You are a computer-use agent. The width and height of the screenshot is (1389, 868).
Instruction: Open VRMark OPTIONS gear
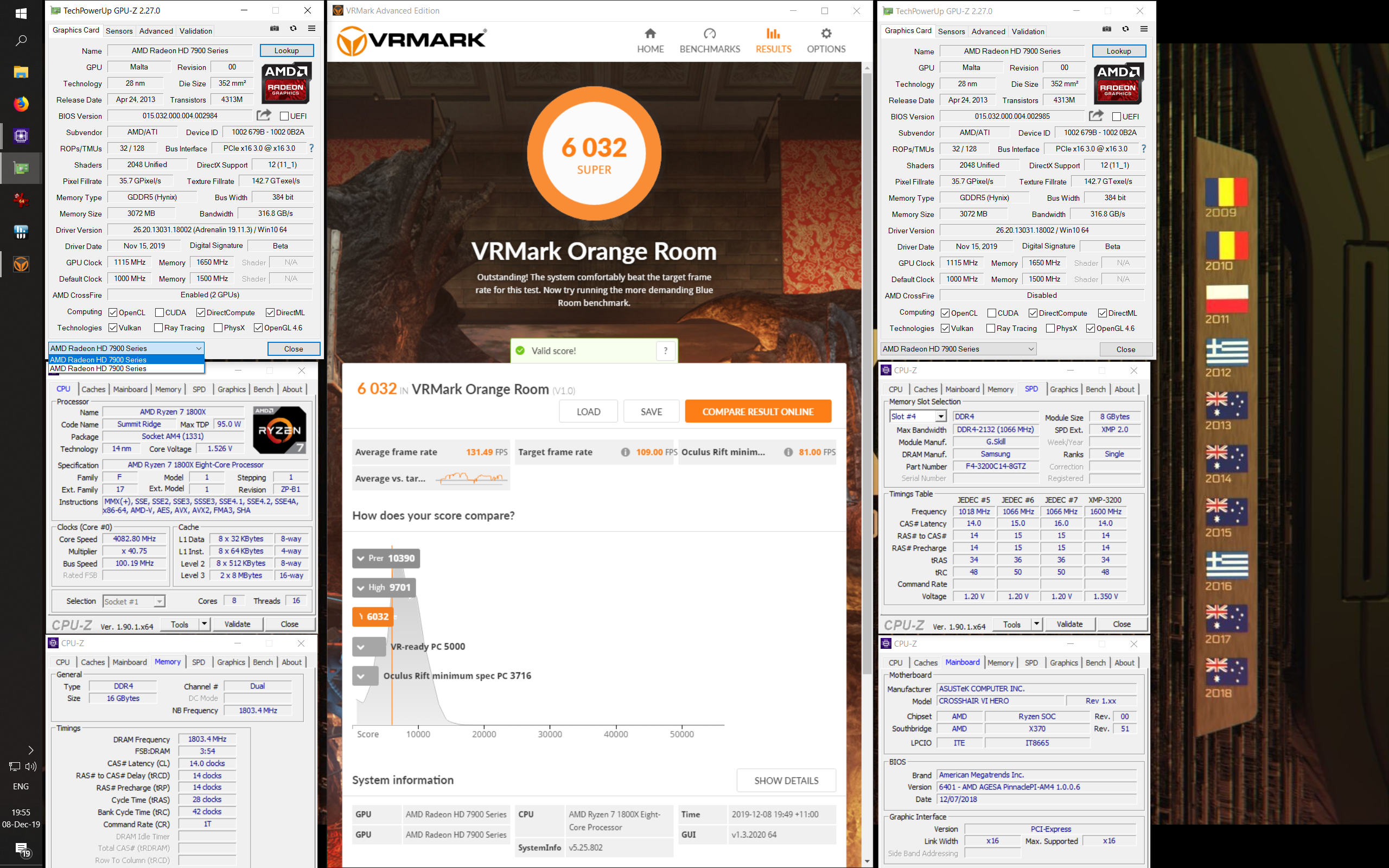pos(826,41)
